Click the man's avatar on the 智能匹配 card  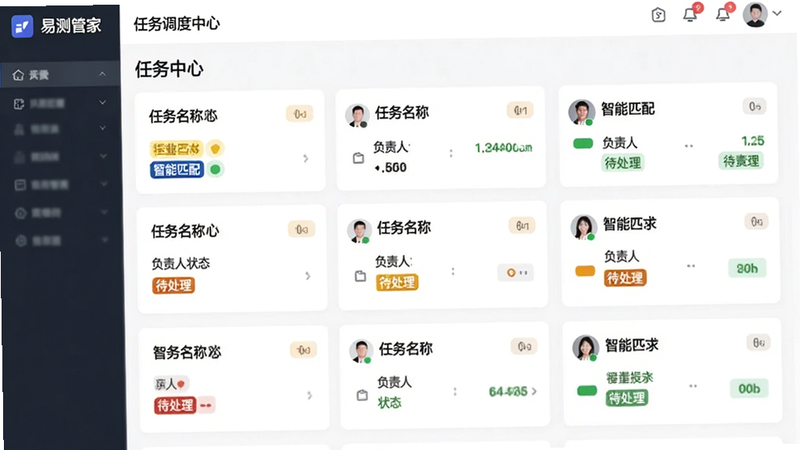coord(581,112)
